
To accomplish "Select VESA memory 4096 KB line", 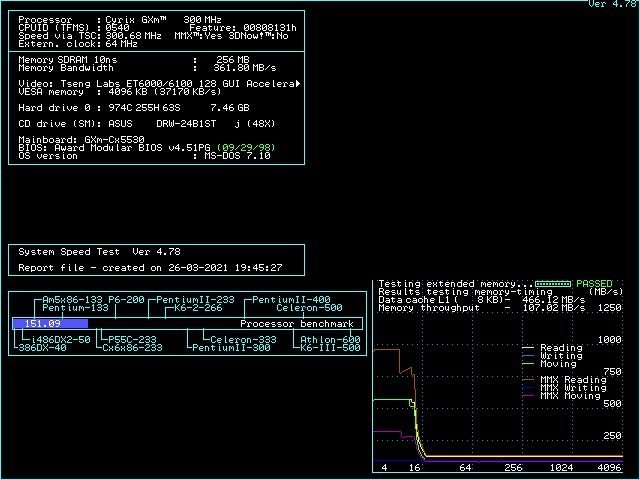I will click(120, 92).
